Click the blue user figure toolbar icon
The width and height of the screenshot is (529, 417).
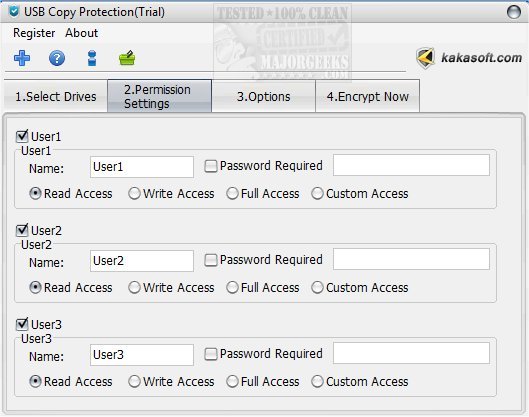coord(92,58)
